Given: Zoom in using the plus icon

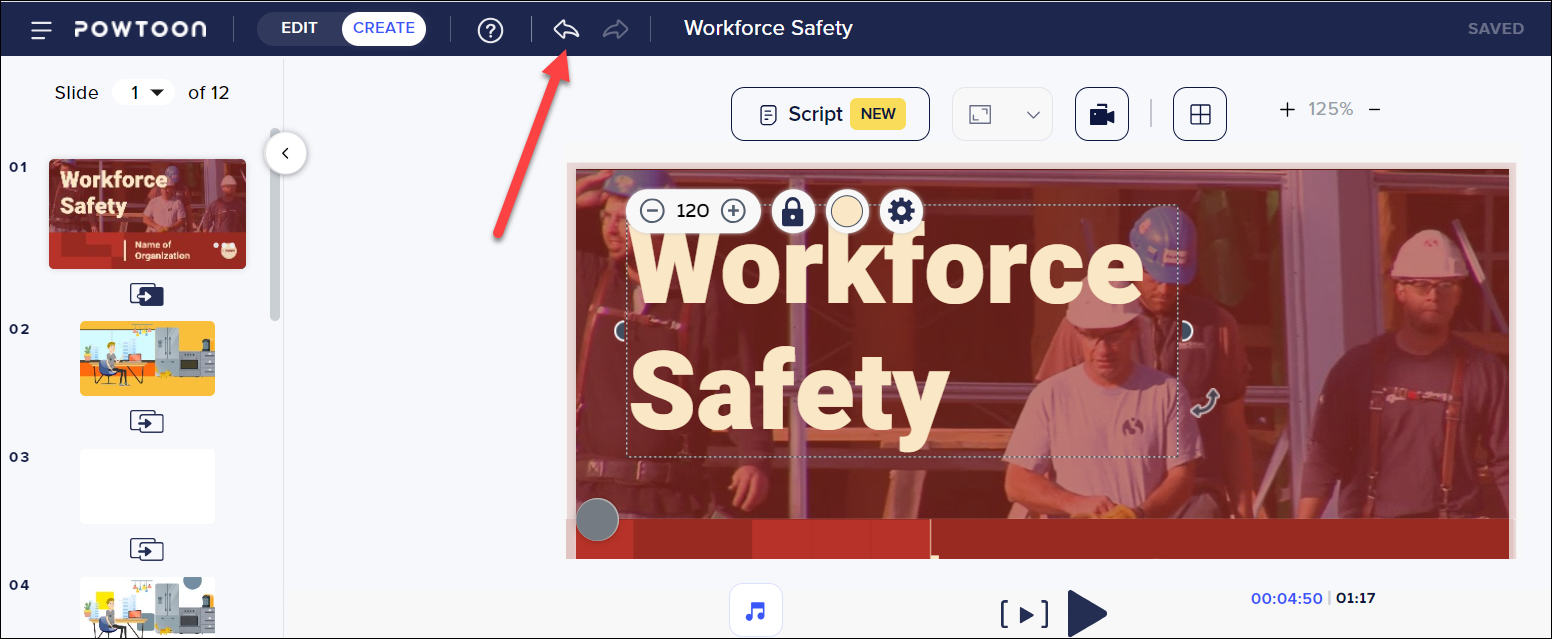Looking at the screenshot, I should [x=1286, y=110].
